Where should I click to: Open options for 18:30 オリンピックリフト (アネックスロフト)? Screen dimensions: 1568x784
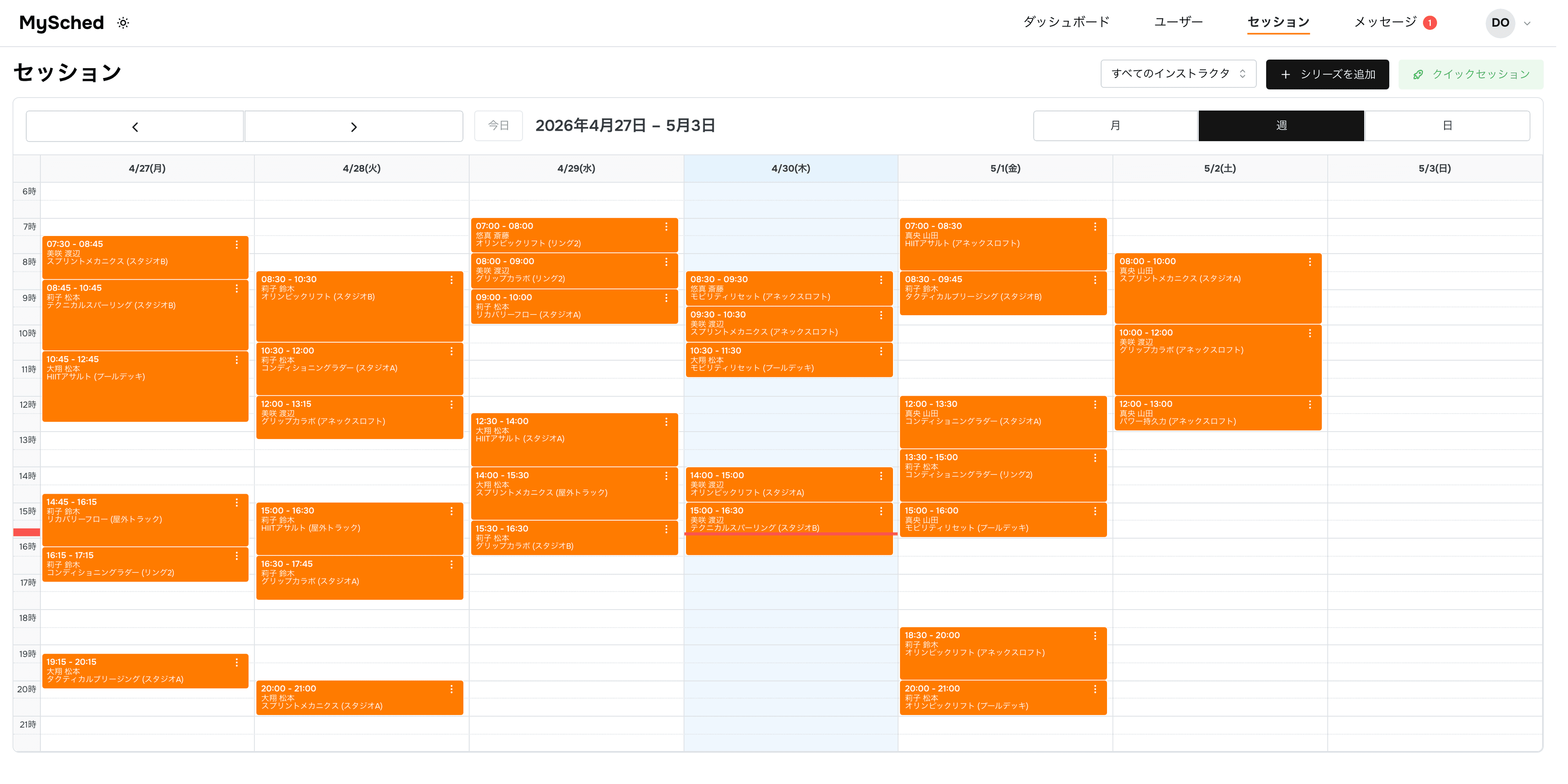pyautogui.click(x=1096, y=636)
